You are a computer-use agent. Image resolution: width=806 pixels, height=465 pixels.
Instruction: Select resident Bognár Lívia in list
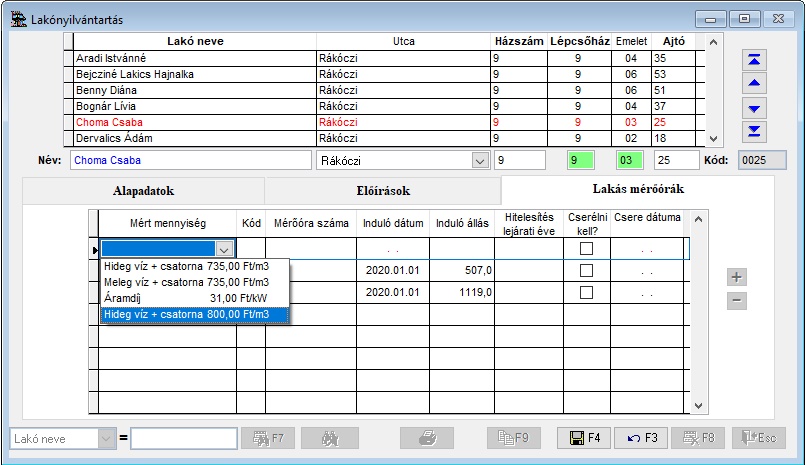click(x=194, y=106)
